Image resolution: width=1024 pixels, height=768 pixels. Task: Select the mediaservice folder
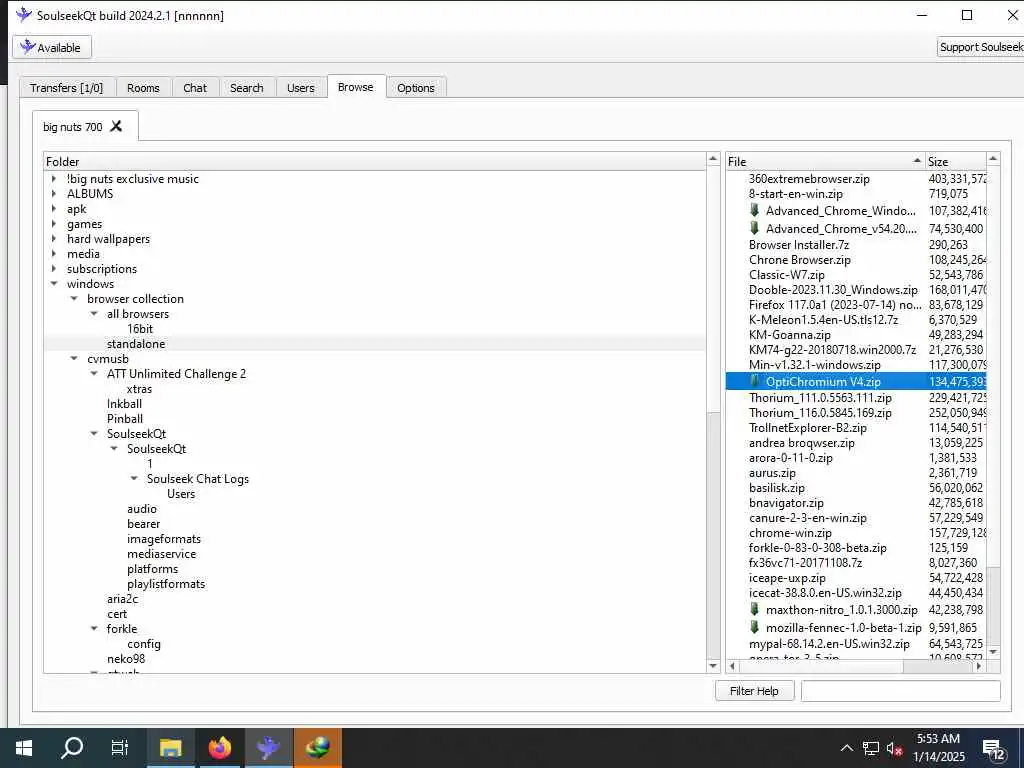(x=161, y=554)
